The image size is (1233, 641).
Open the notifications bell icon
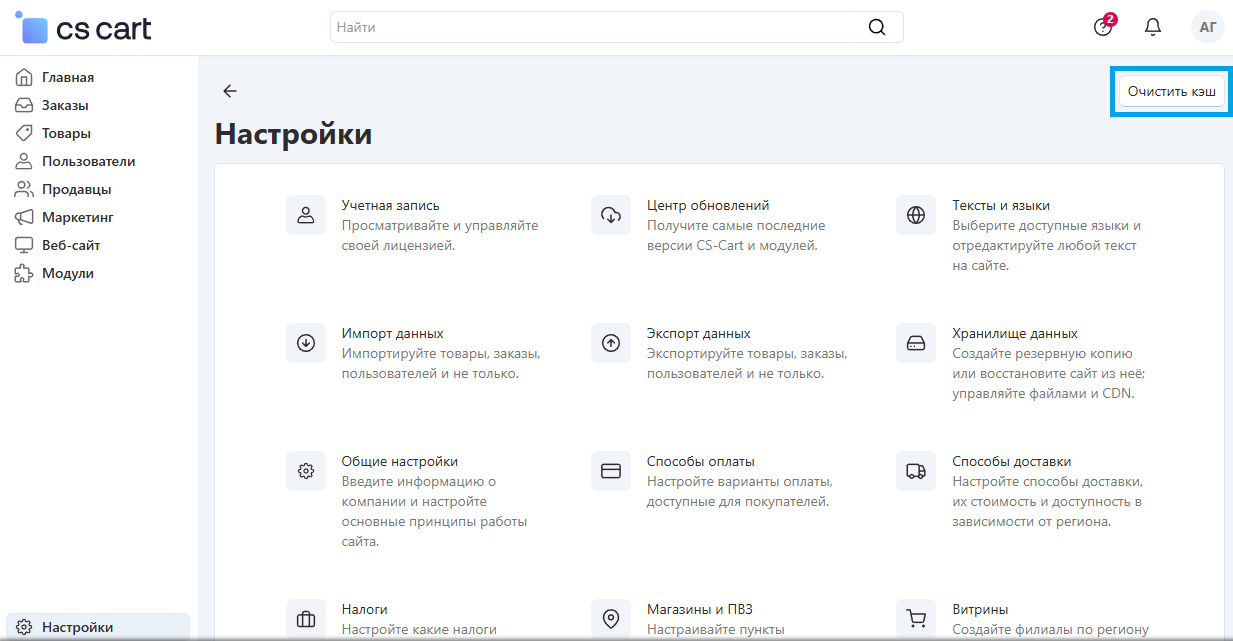(1153, 27)
